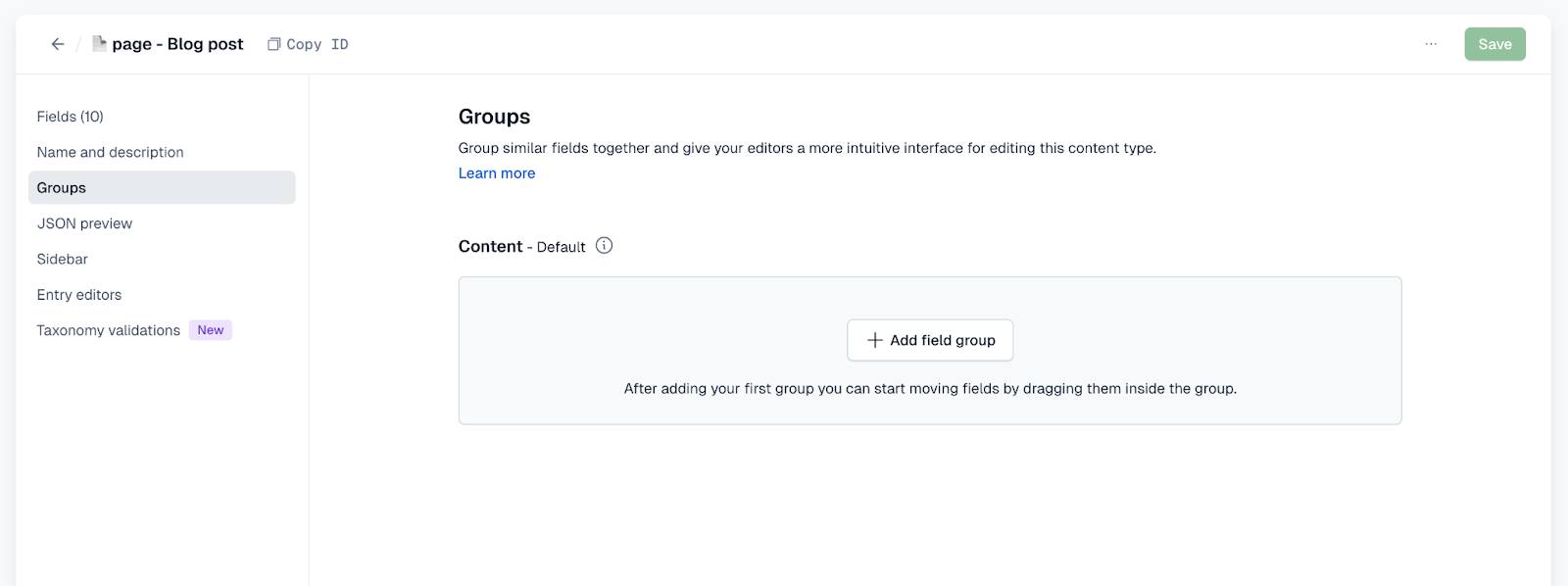Screen dimensions: 1568x586
Task: Open the three-dot more actions menu
Action: (x=1431, y=44)
